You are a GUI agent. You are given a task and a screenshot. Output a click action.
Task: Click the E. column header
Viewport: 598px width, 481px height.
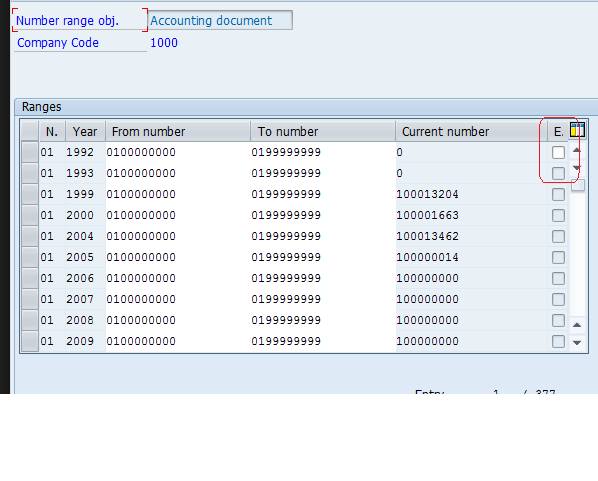coord(558,131)
